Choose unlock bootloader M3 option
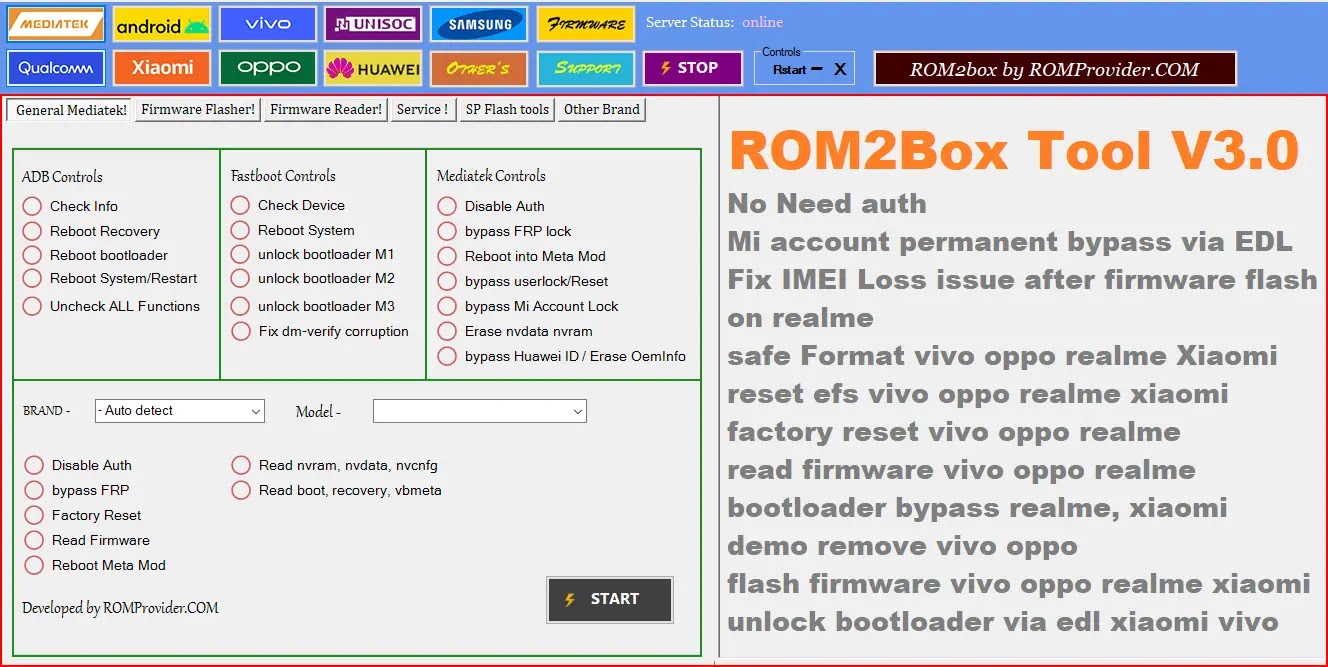1328x667 pixels. (313, 306)
